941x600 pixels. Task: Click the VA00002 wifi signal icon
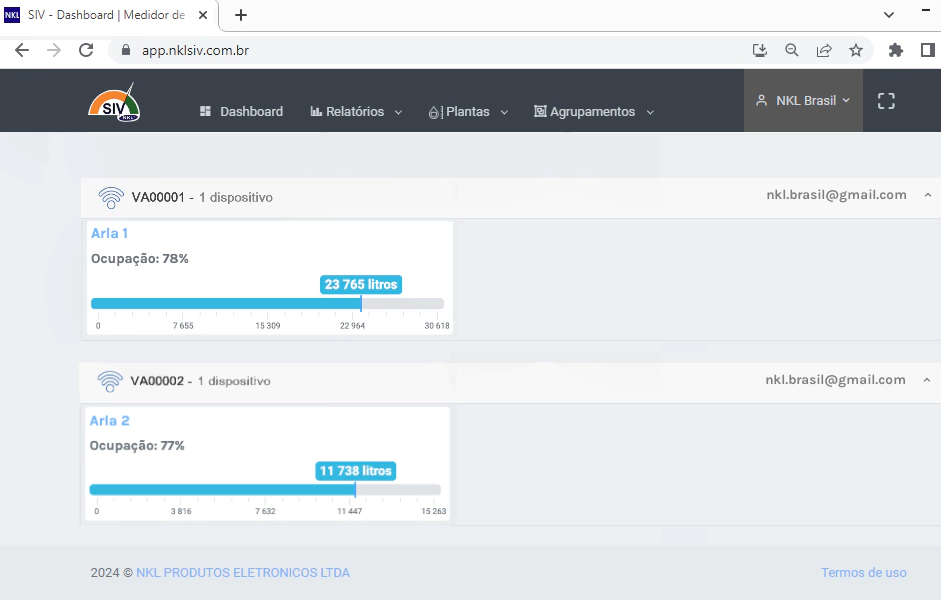110,381
